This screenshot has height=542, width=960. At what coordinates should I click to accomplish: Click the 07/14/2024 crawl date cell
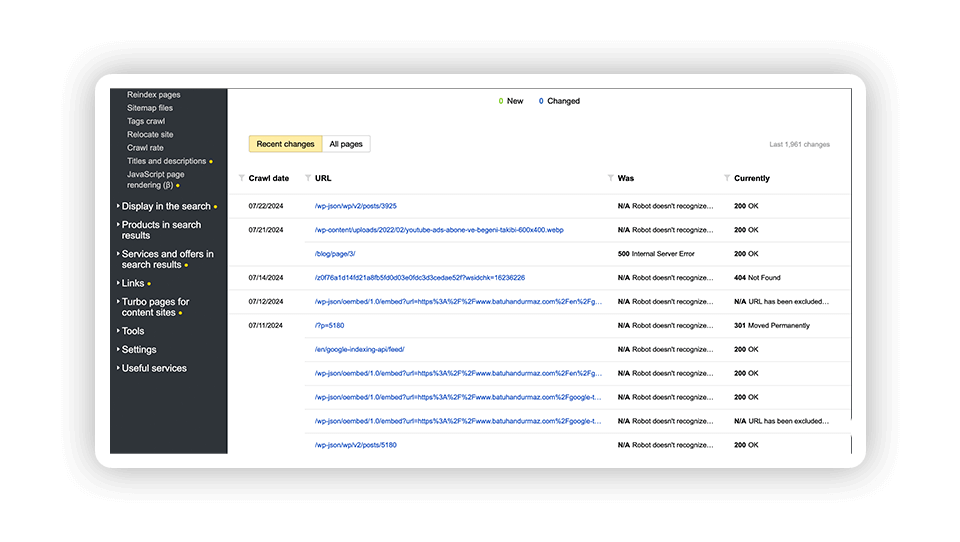click(266, 277)
